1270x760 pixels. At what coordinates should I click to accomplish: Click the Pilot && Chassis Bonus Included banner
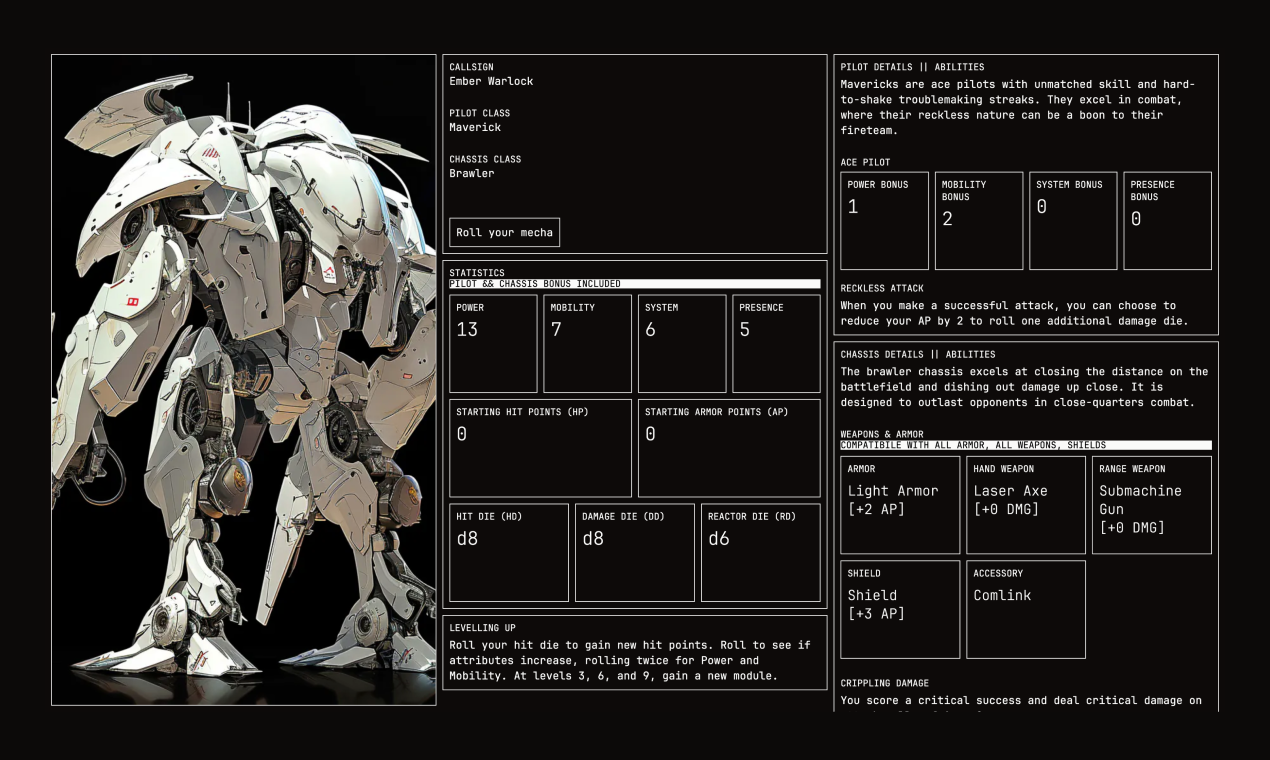click(x=634, y=284)
